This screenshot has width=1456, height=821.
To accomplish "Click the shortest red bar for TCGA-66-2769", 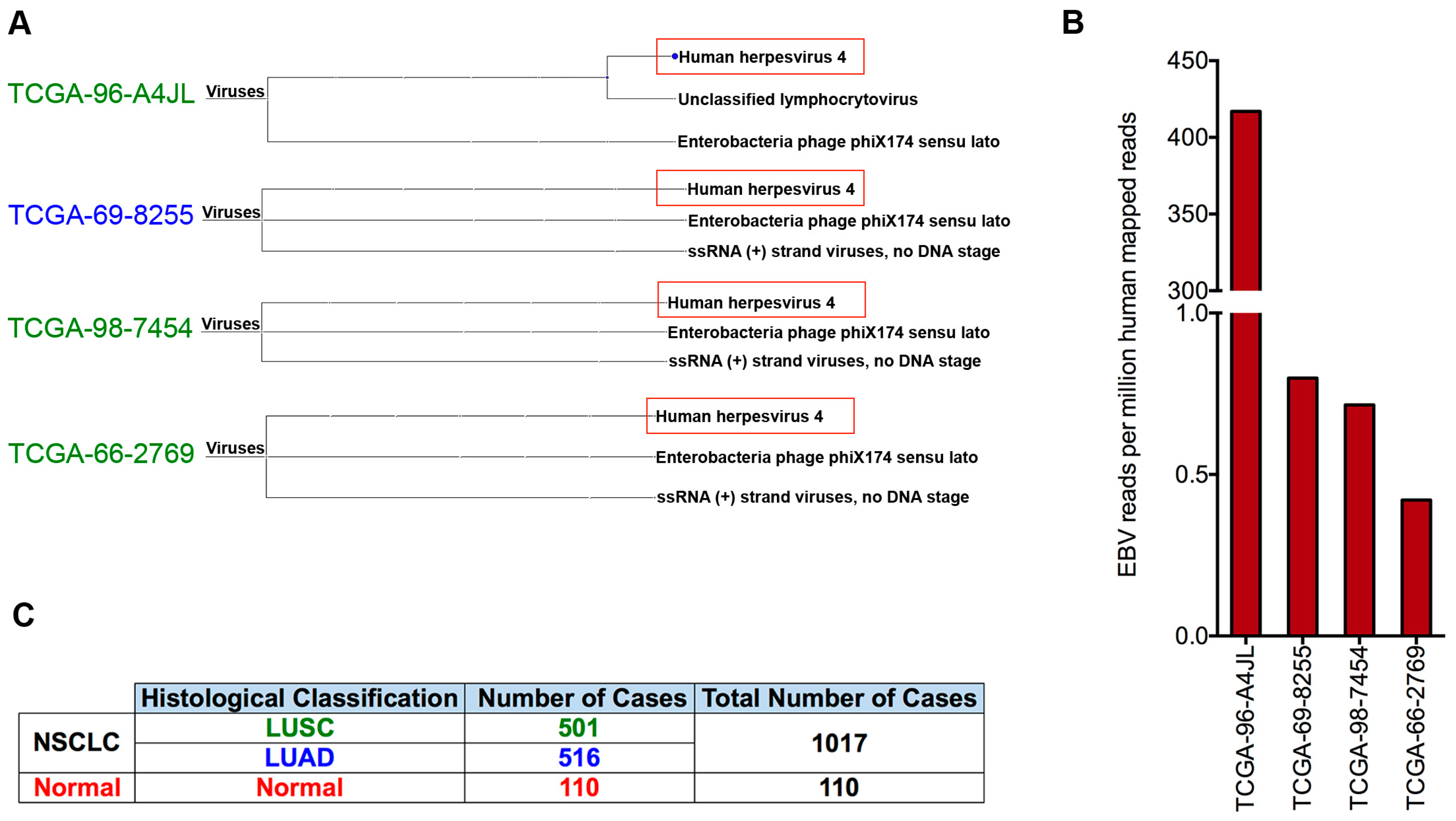I will [1416, 567].
